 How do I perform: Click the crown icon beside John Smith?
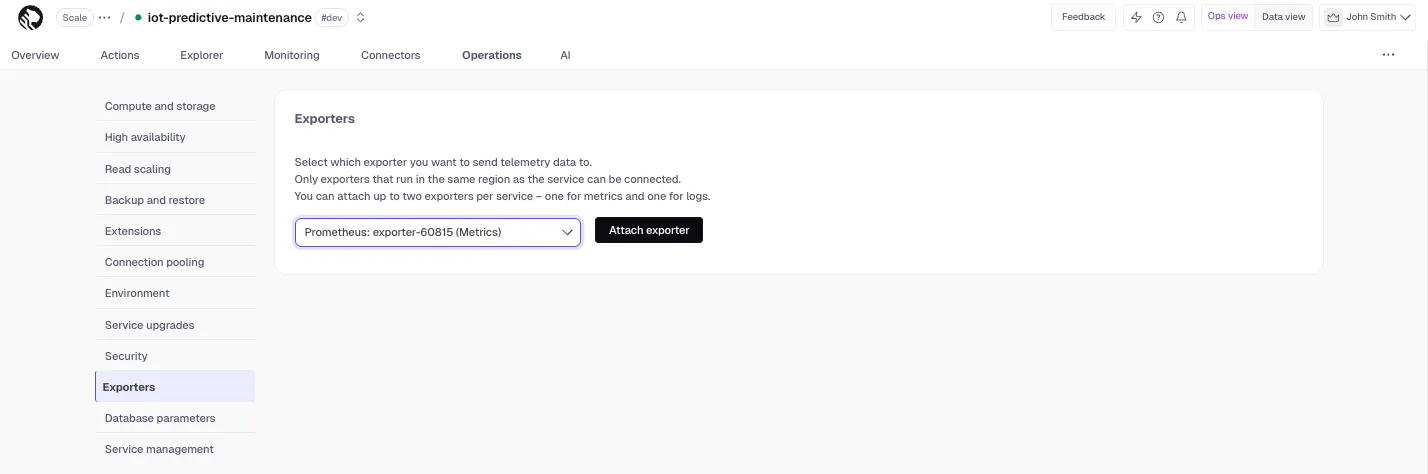pos(1332,17)
